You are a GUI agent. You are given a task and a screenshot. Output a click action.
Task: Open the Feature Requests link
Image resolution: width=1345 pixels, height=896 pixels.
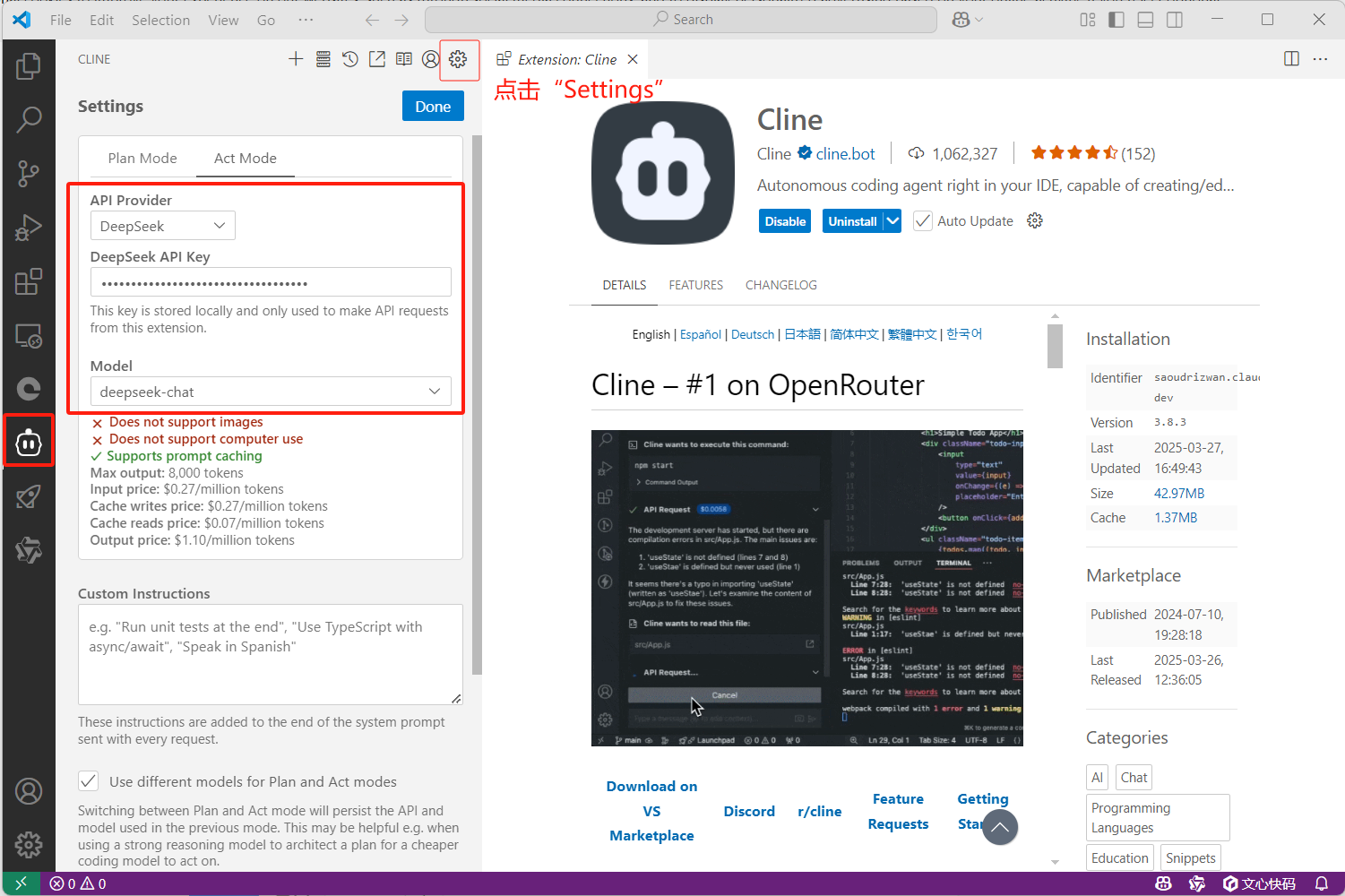898,811
